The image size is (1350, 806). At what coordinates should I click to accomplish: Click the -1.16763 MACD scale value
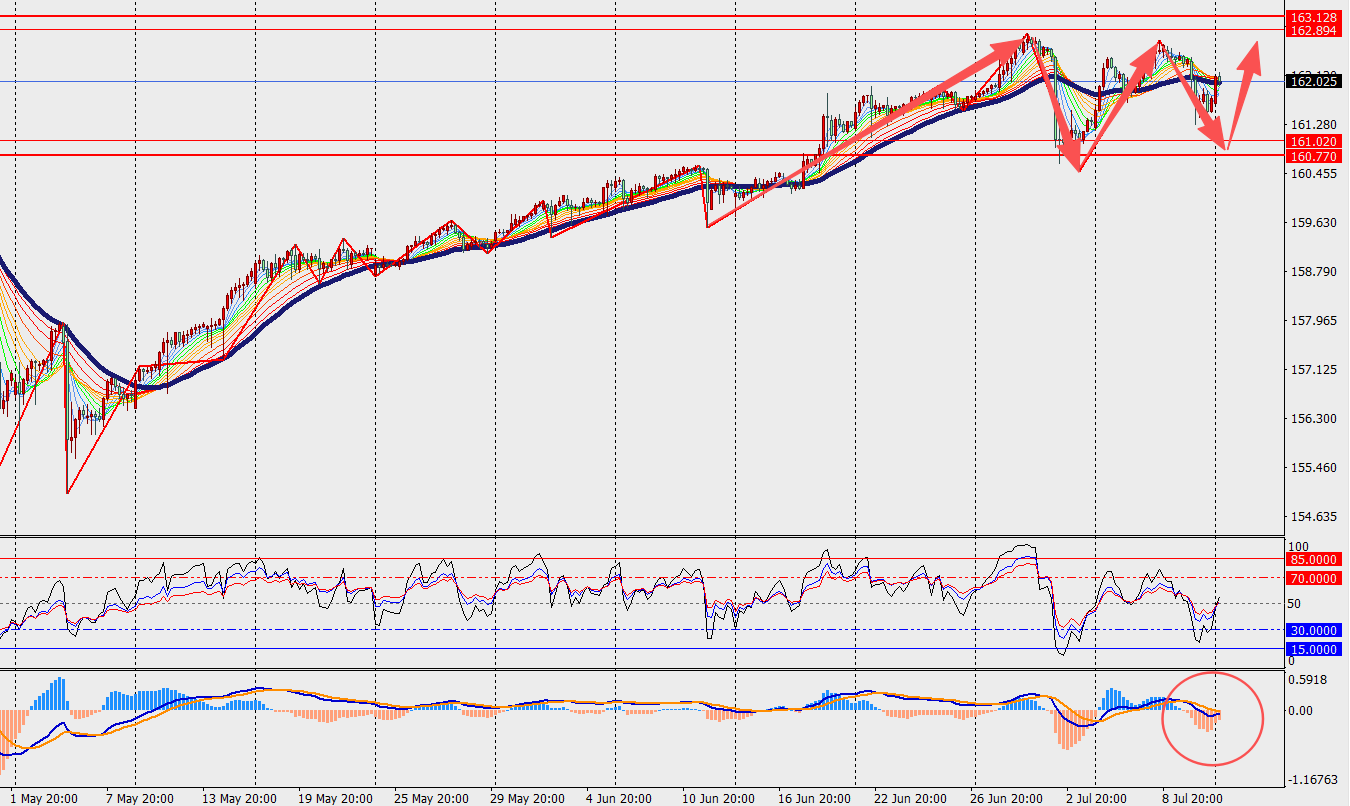pos(1313,779)
